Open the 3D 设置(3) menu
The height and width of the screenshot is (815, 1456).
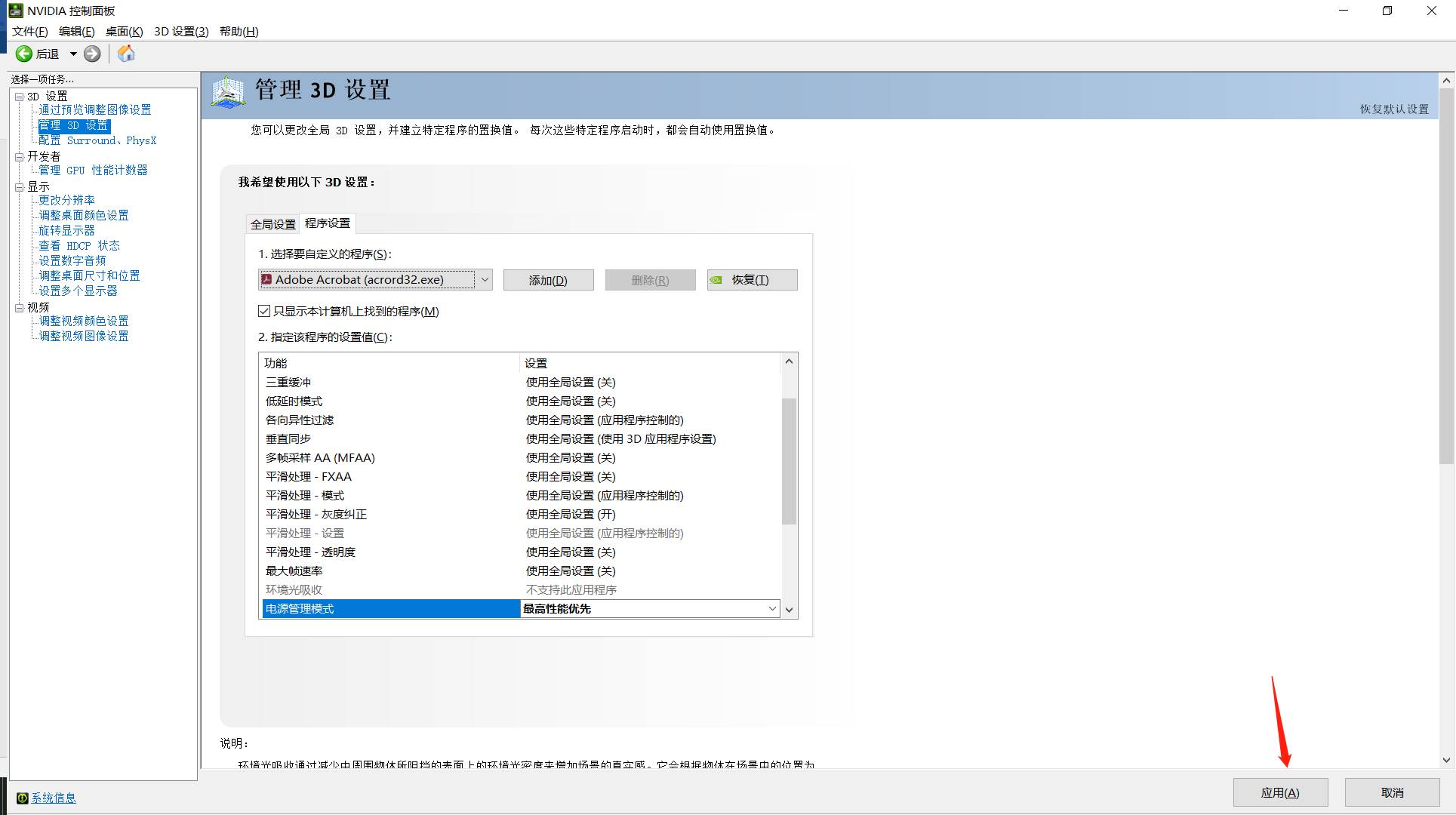(x=181, y=31)
